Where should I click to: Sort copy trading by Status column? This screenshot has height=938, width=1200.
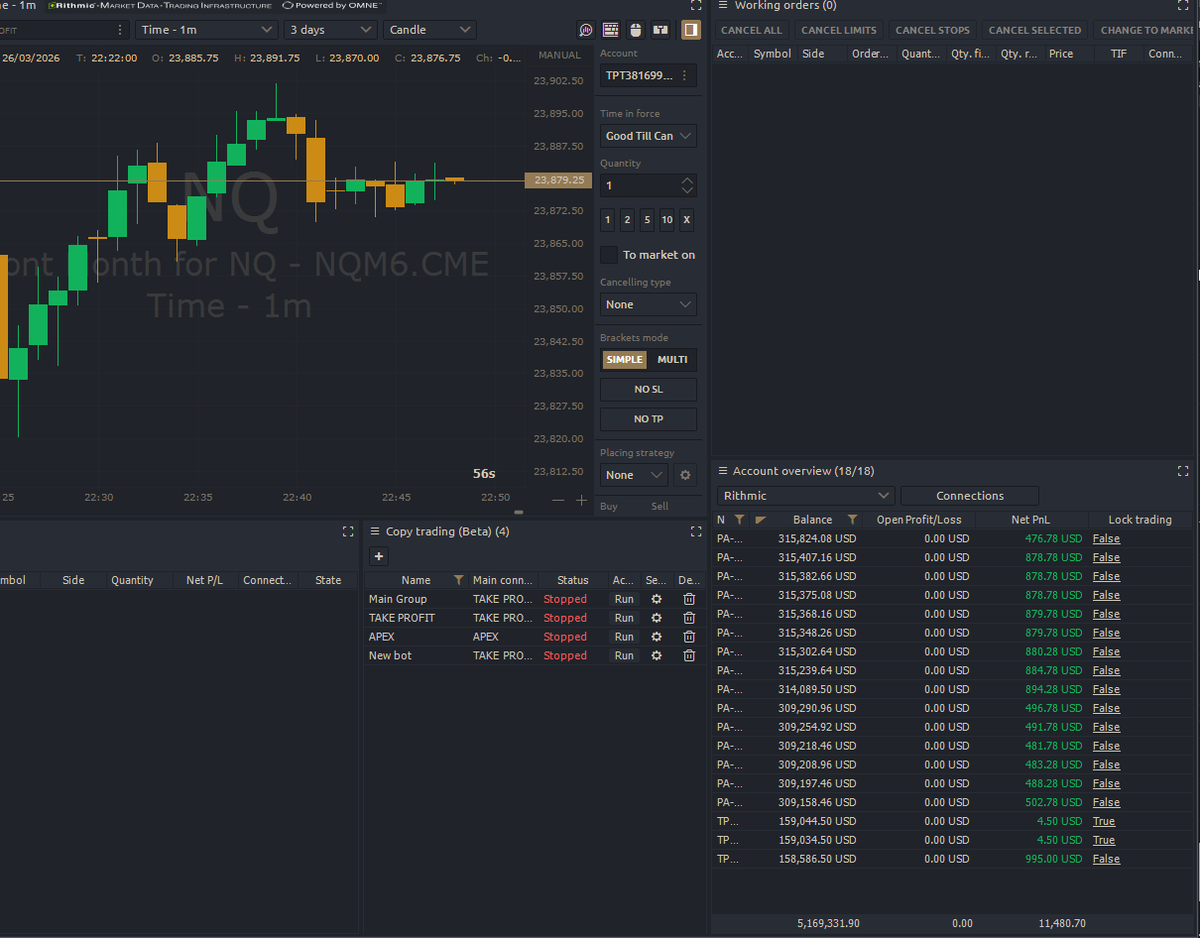pos(573,580)
